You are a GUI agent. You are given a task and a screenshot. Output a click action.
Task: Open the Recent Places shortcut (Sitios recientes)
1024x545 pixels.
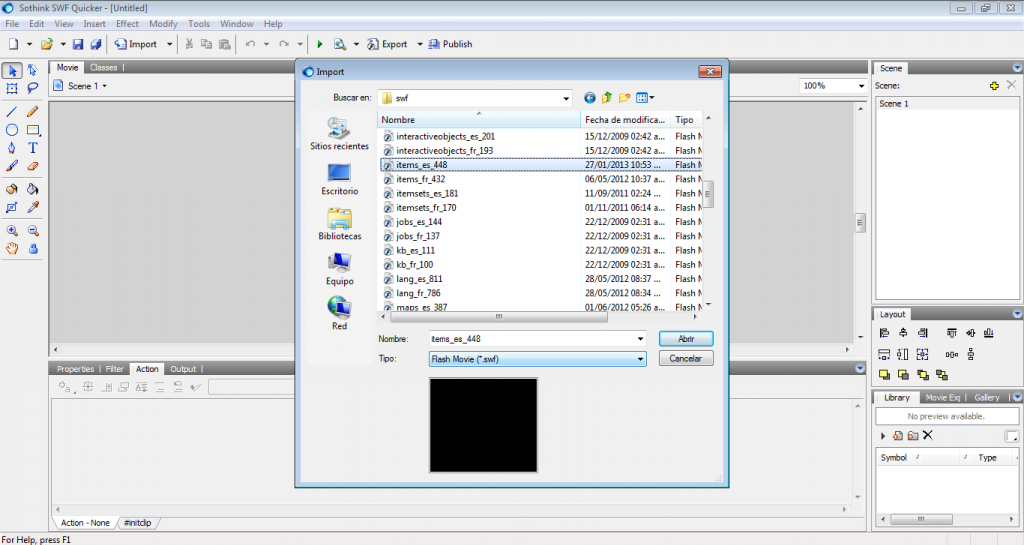point(339,134)
